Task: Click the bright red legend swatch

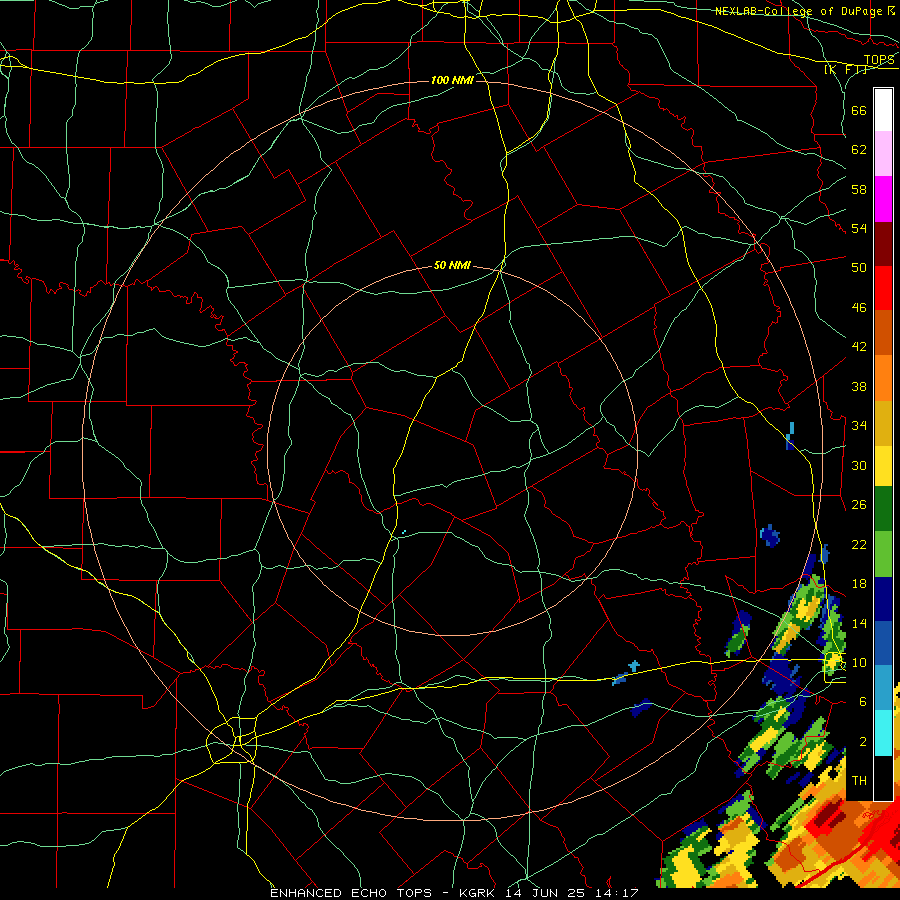Action: pyautogui.click(x=883, y=288)
